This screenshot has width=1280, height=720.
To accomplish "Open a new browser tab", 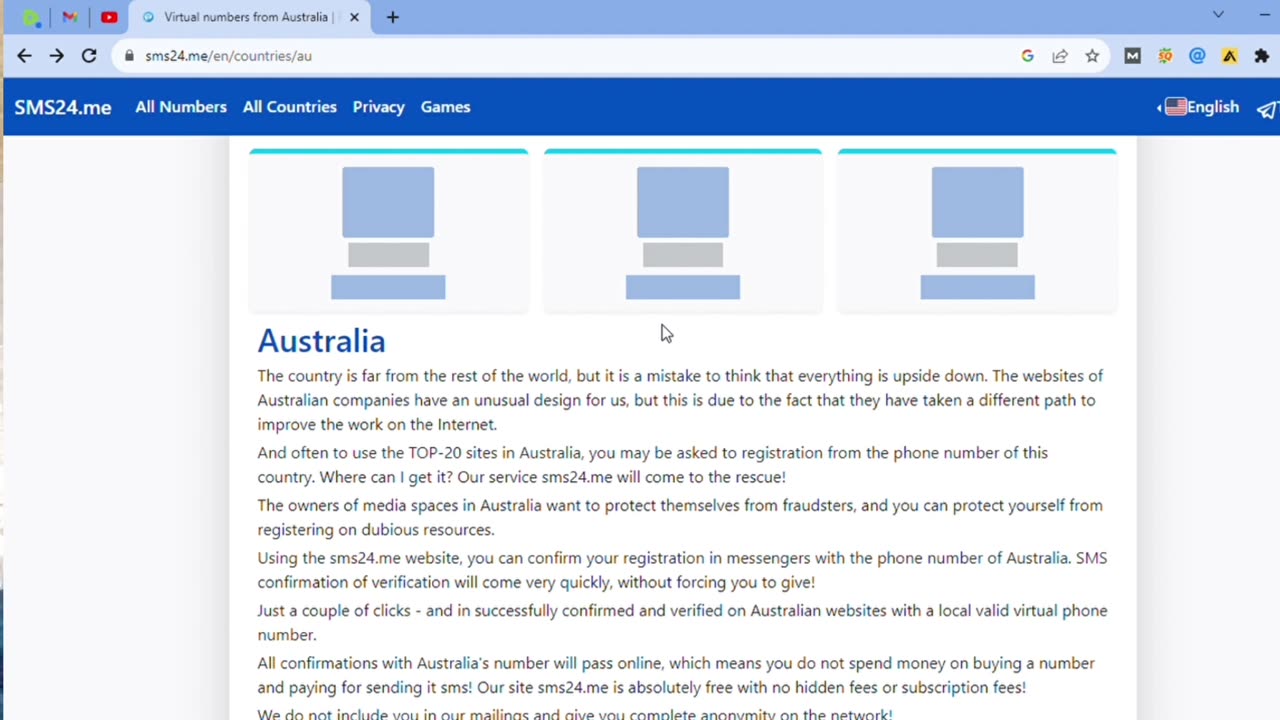I will 392,17.
